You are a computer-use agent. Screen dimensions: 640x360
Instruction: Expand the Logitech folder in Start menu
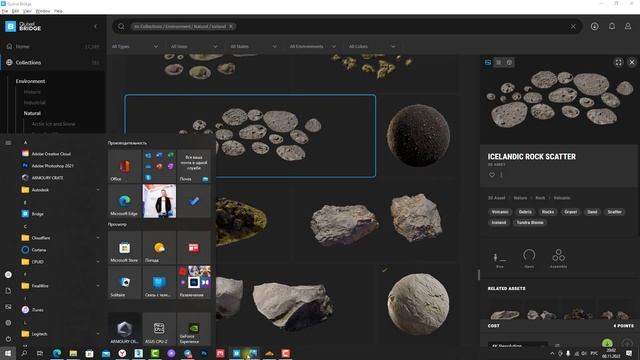click(59, 333)
